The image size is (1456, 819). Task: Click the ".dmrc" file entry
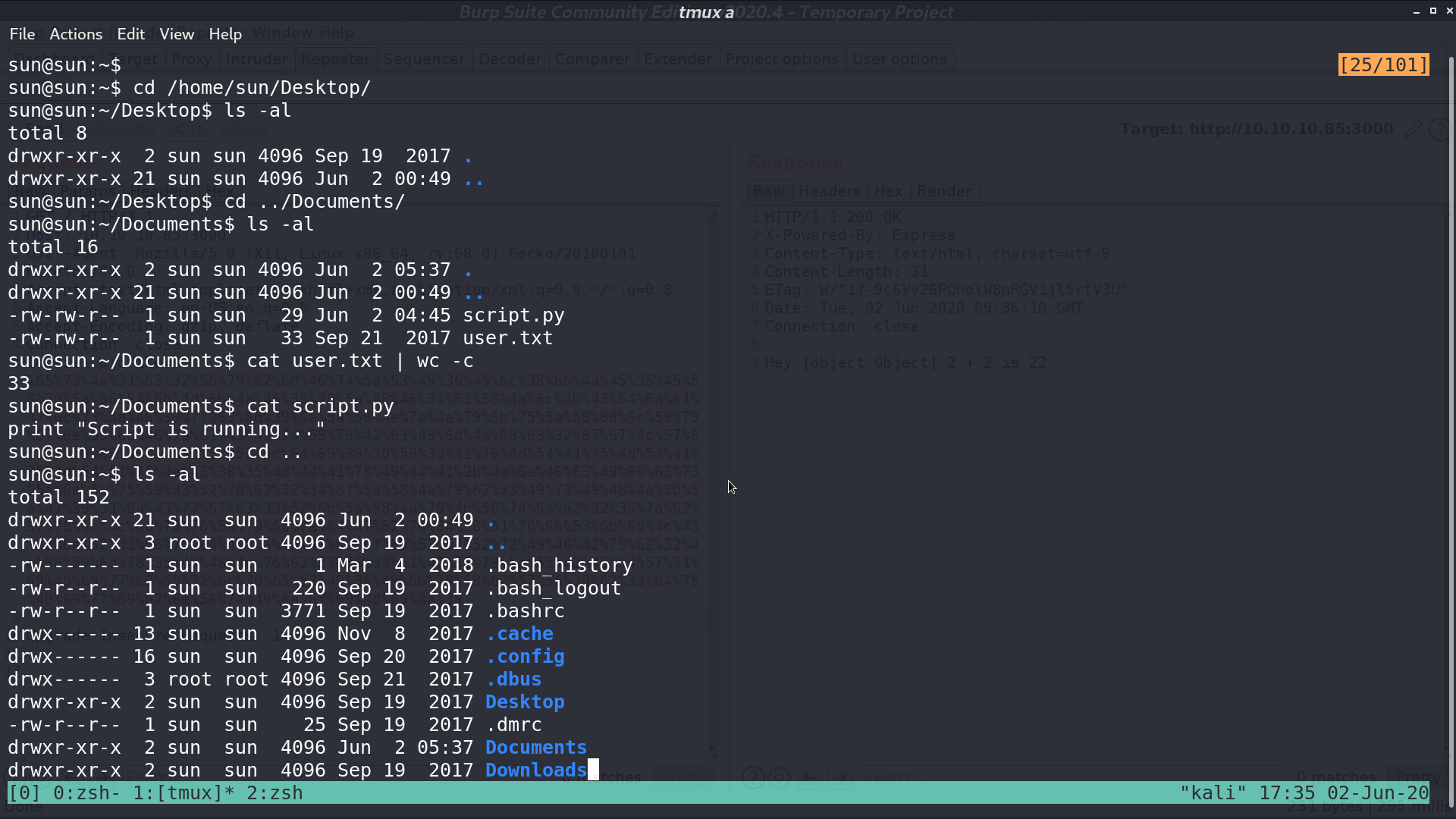(513, 725)
